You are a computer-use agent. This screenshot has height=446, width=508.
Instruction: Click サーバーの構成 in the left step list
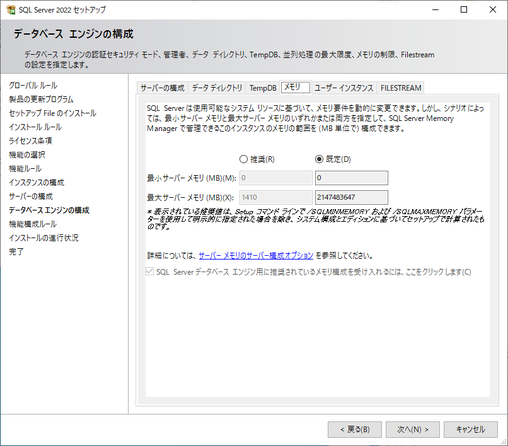pyautogui.click(x=31, y=196)
